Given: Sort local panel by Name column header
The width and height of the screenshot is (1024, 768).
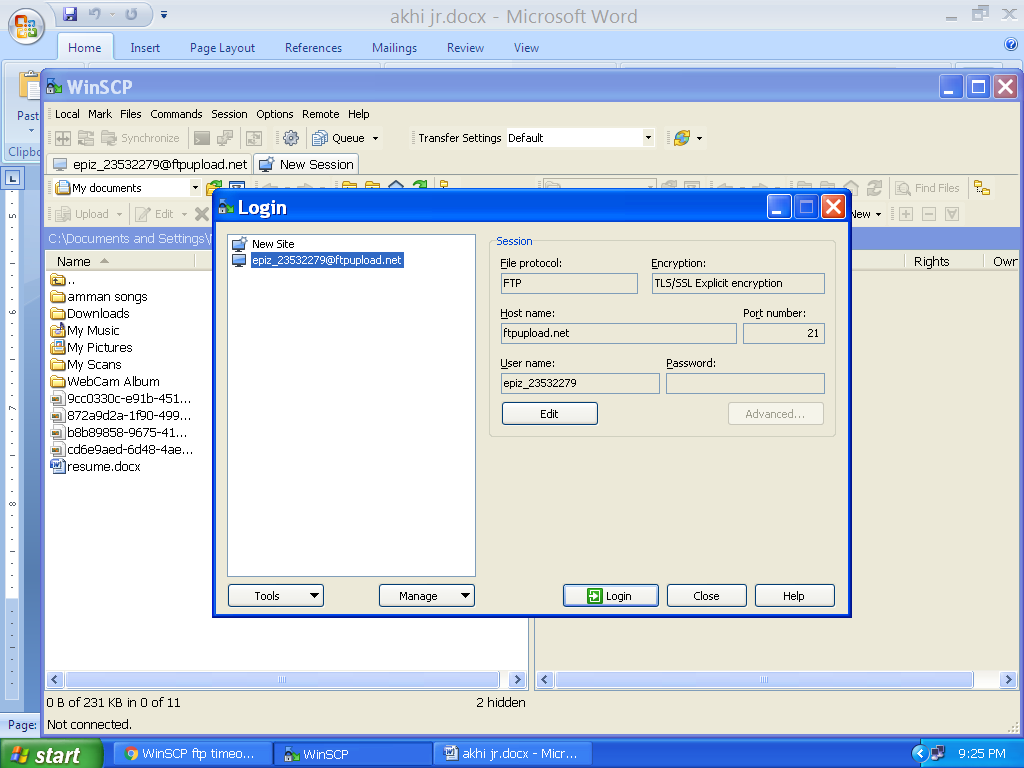Looking at the screenshot, I should (x=120, y=261).
